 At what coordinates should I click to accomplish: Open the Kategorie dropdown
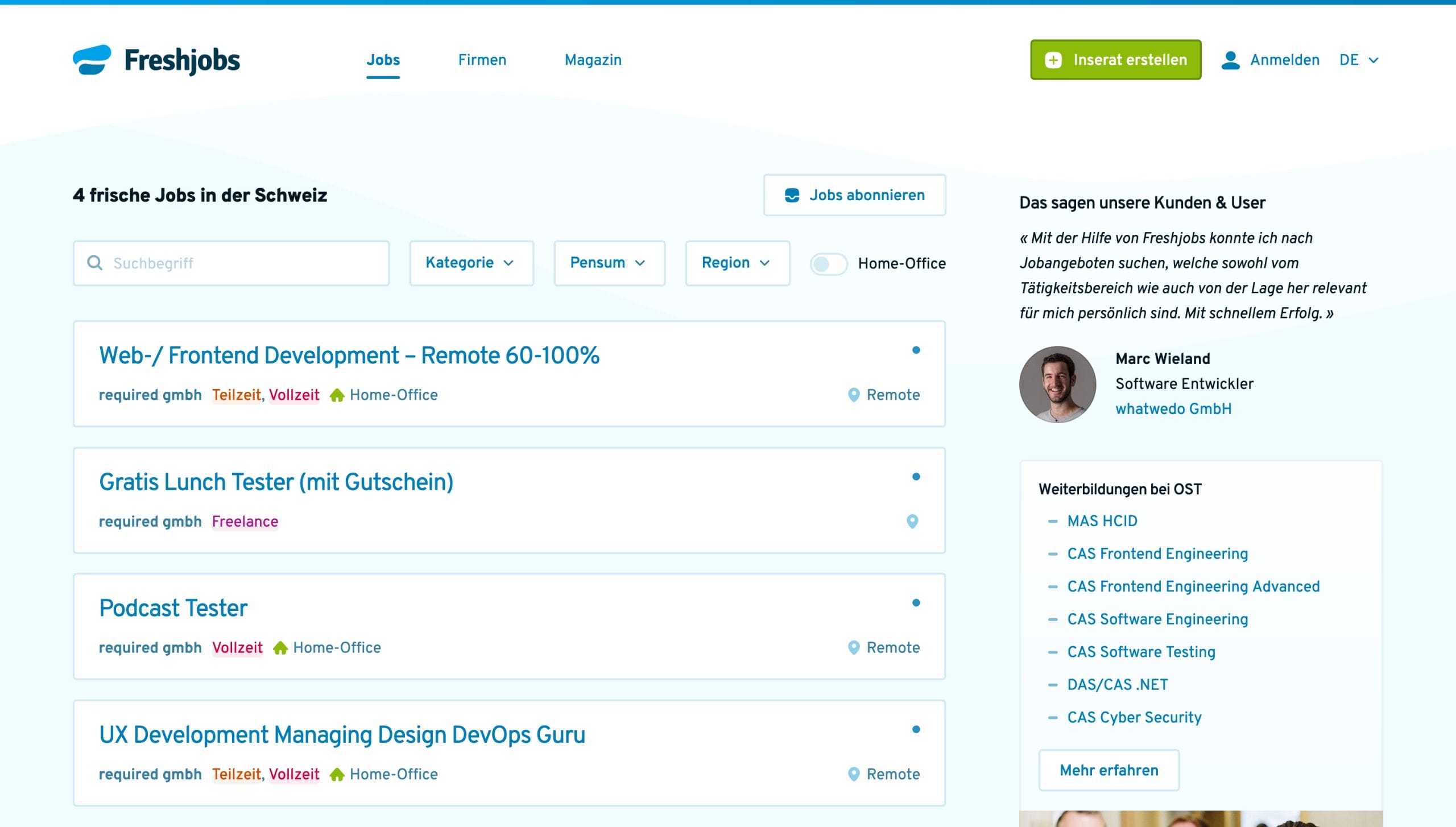pos(471,263)
